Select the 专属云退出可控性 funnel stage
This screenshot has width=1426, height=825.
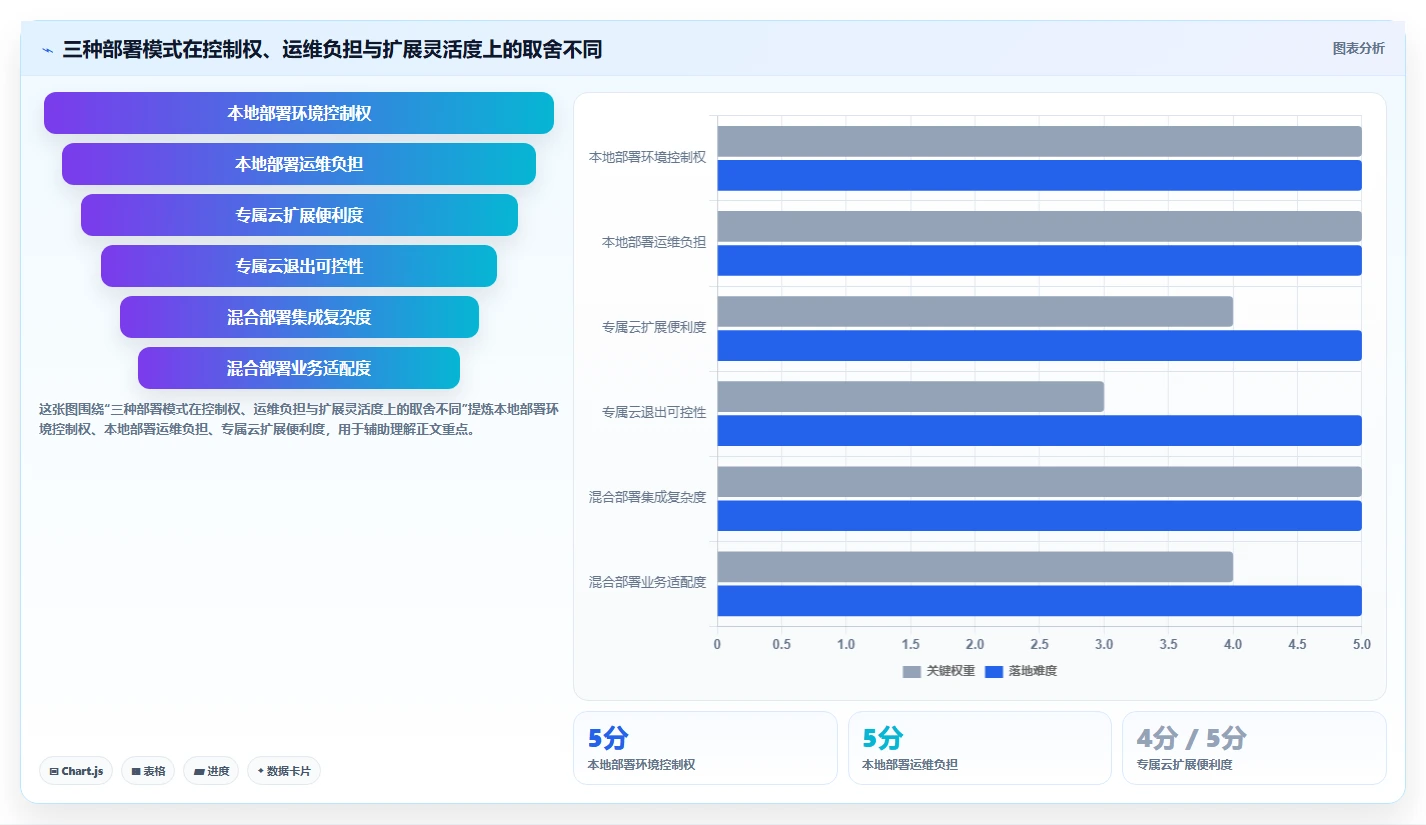tap(299, 266)
